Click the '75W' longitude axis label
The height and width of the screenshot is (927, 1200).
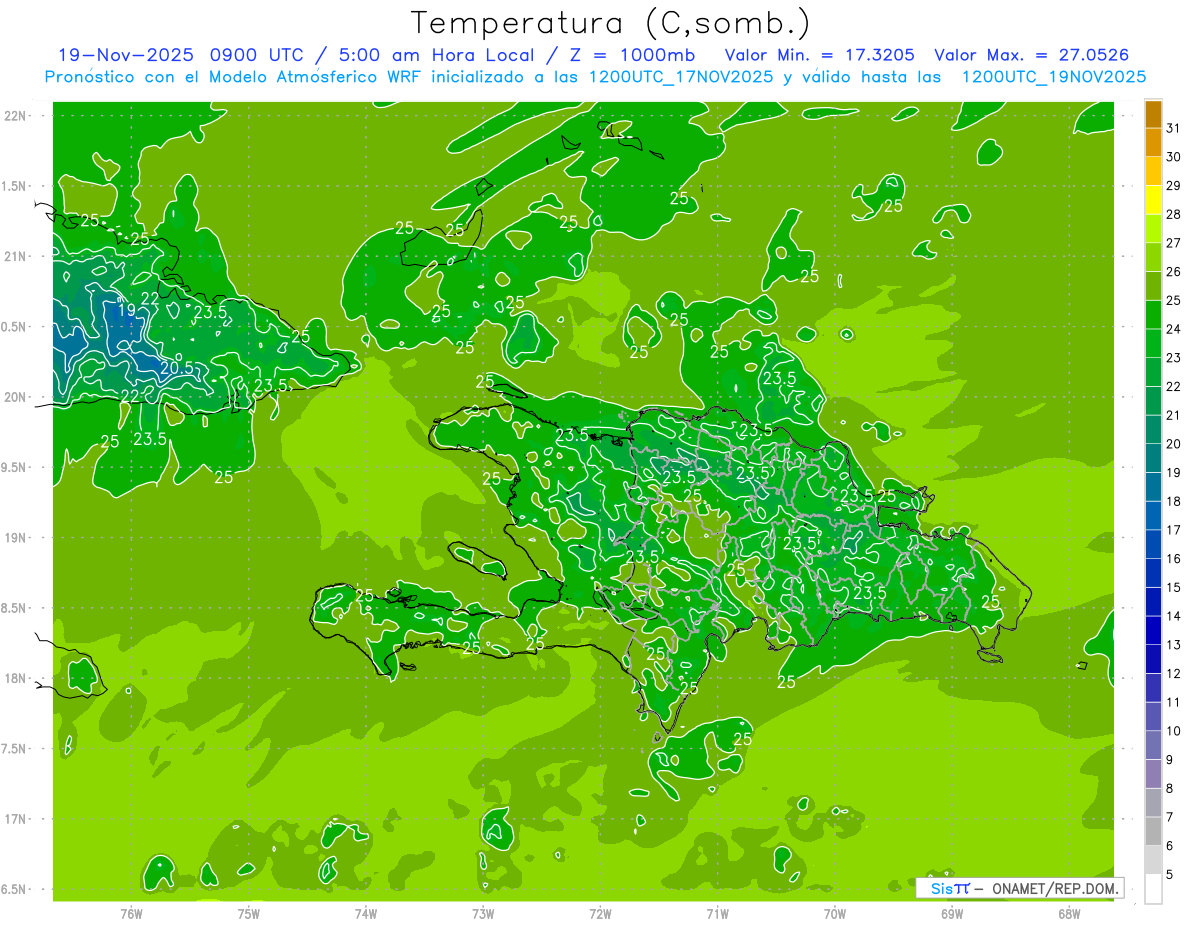(249, 913)
